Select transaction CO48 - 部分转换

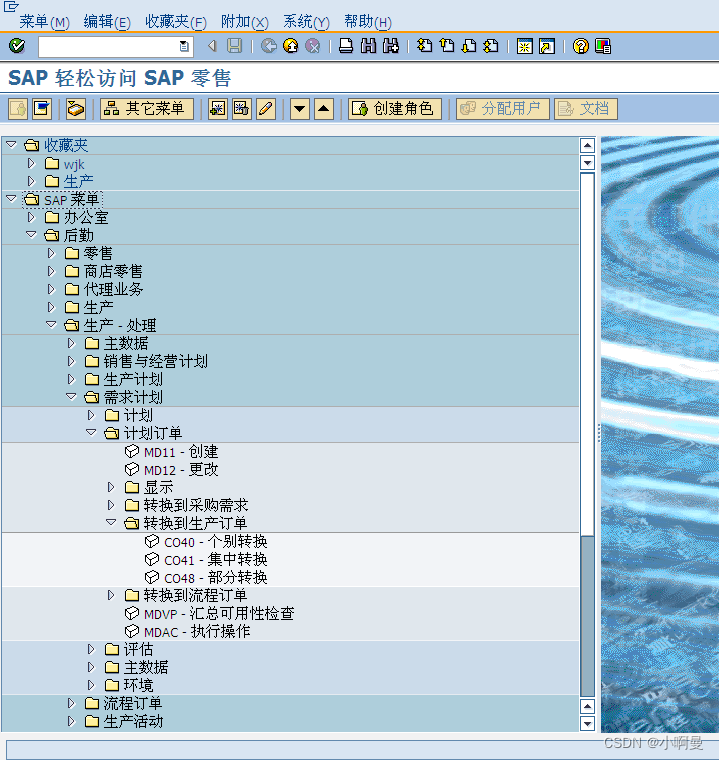pyautogui.click(x=216, y=577)
